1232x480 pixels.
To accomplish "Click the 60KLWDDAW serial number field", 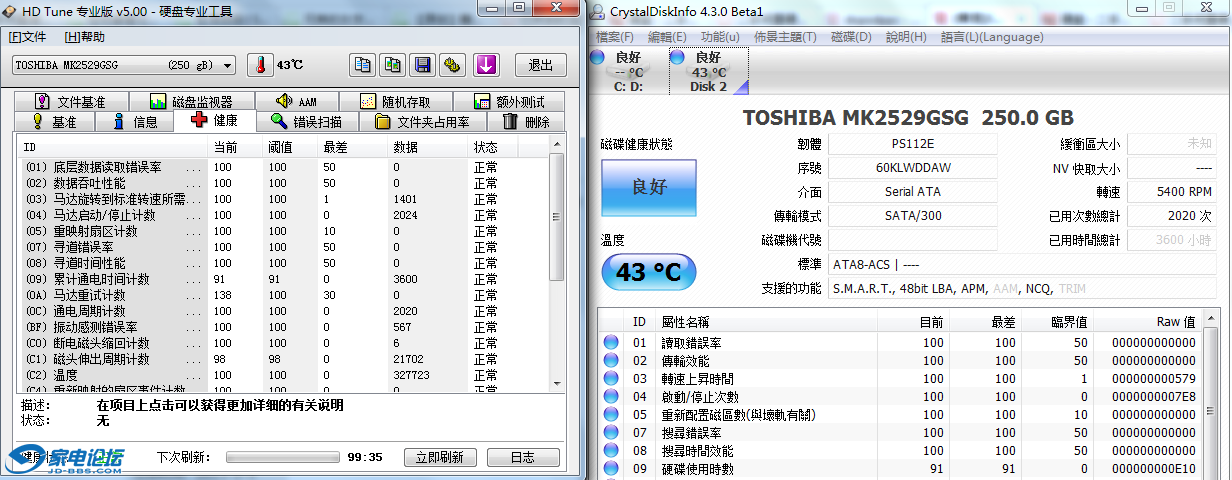I will point(913,168).
